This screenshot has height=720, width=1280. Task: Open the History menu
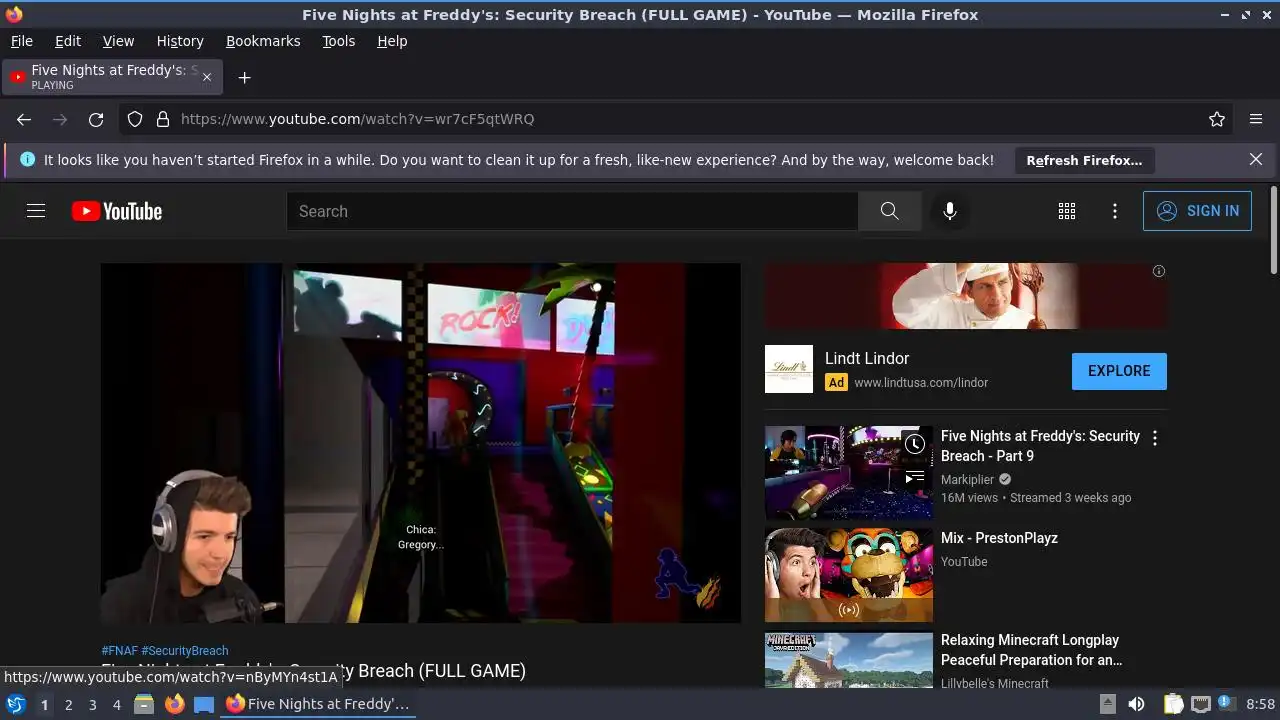pos(180,41)
